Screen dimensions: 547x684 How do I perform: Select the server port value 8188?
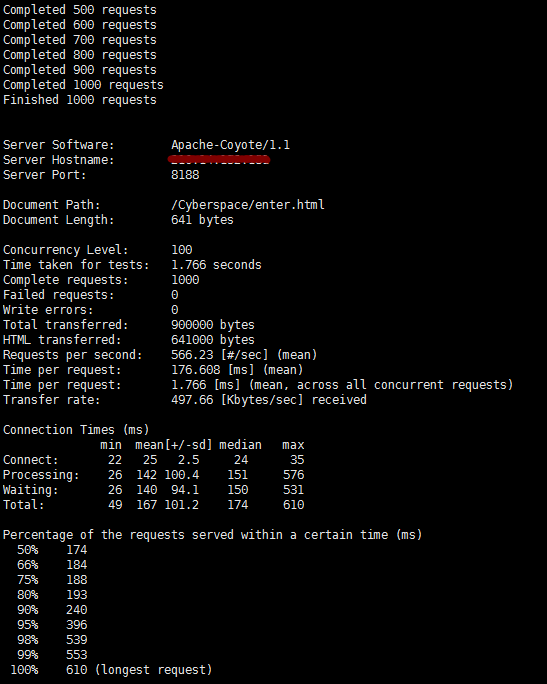[185, 175]
